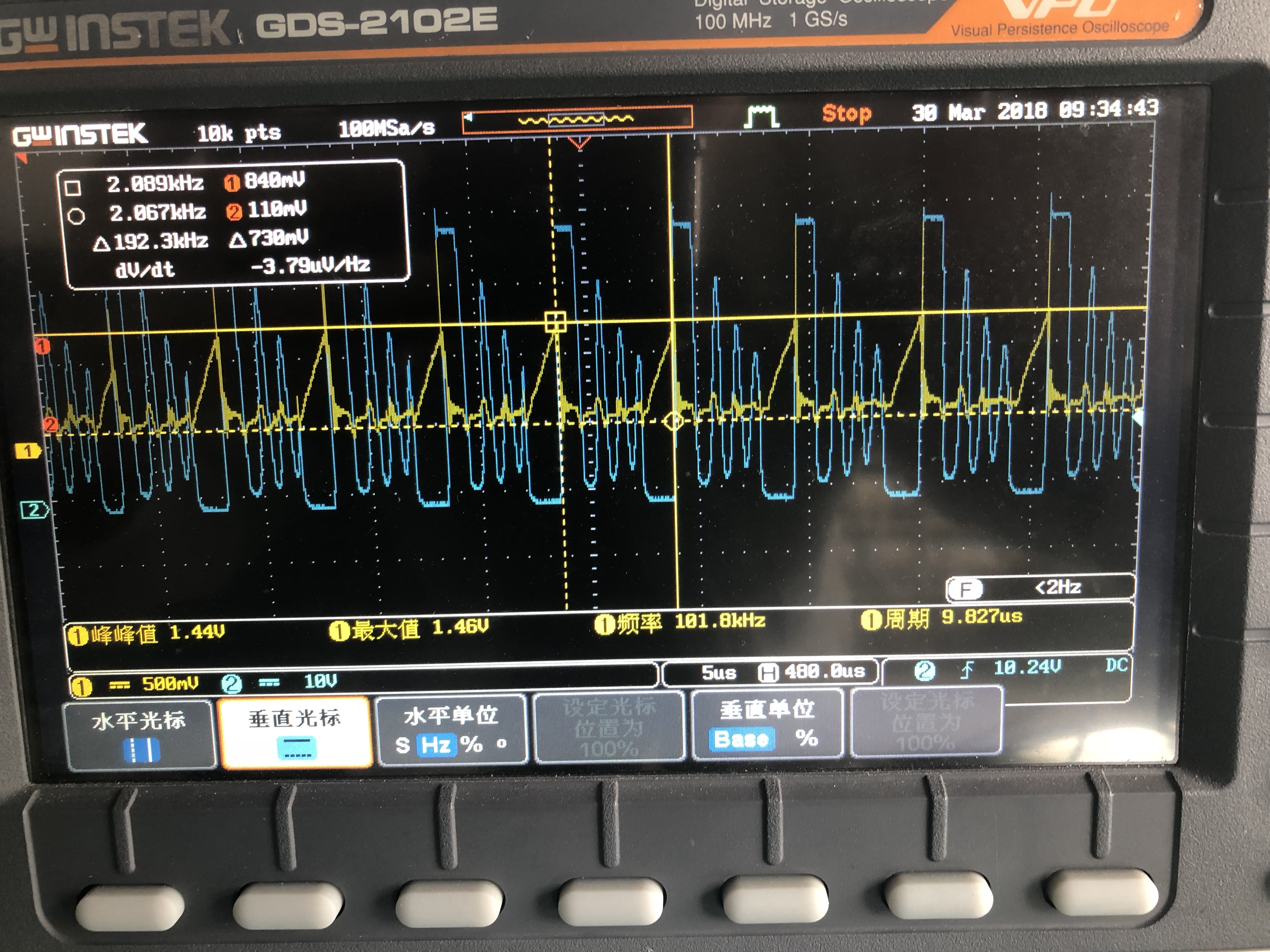
Task: Click the F frequency counter badge
Action: pyautogui.click(x=966, y=589)
